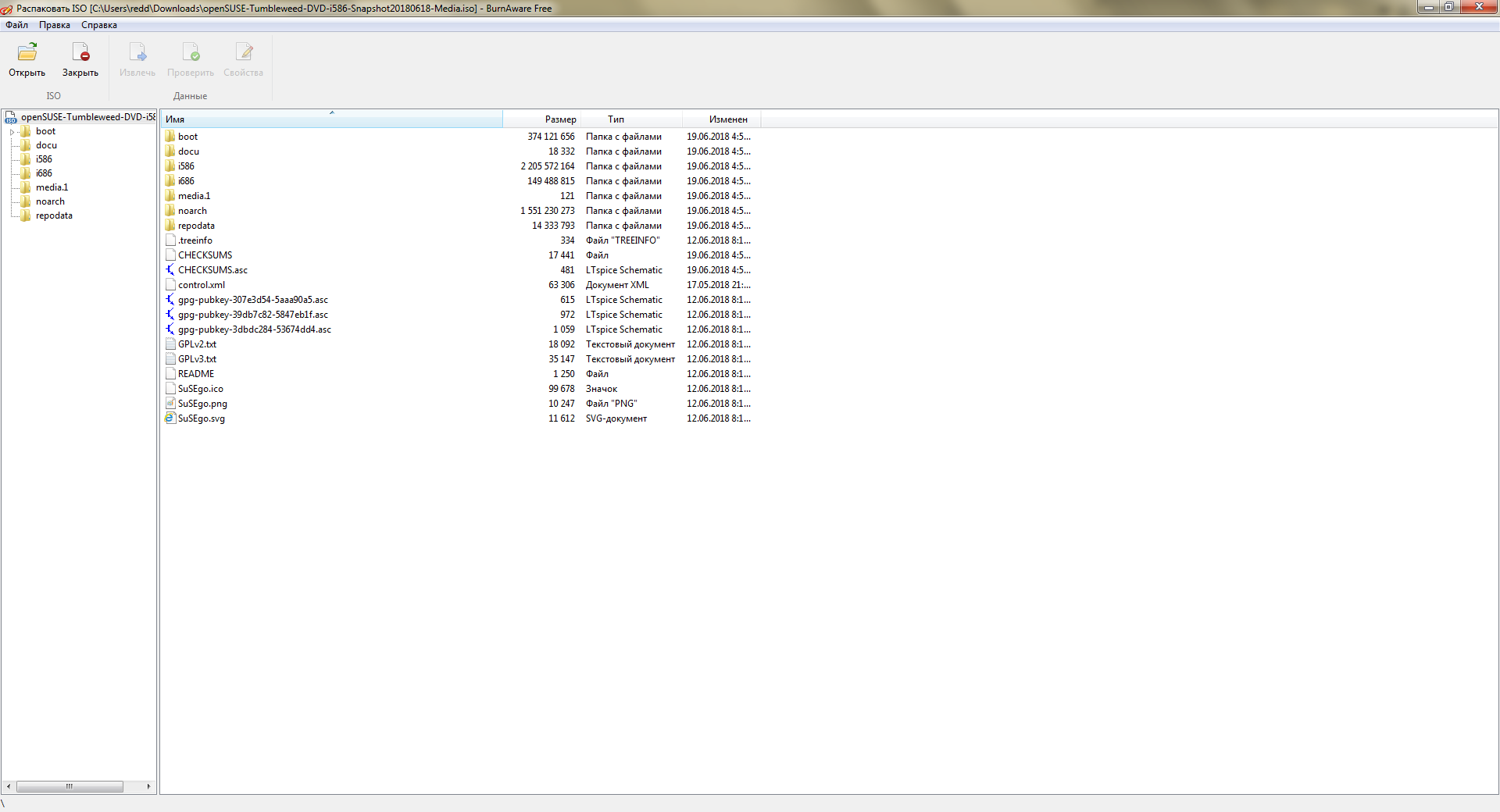Image resolution: width=1500 pixels, height=812 pixels.
Task: Click the Проверить (Verify) toolbar icon
Action: [x=191, y=53]
